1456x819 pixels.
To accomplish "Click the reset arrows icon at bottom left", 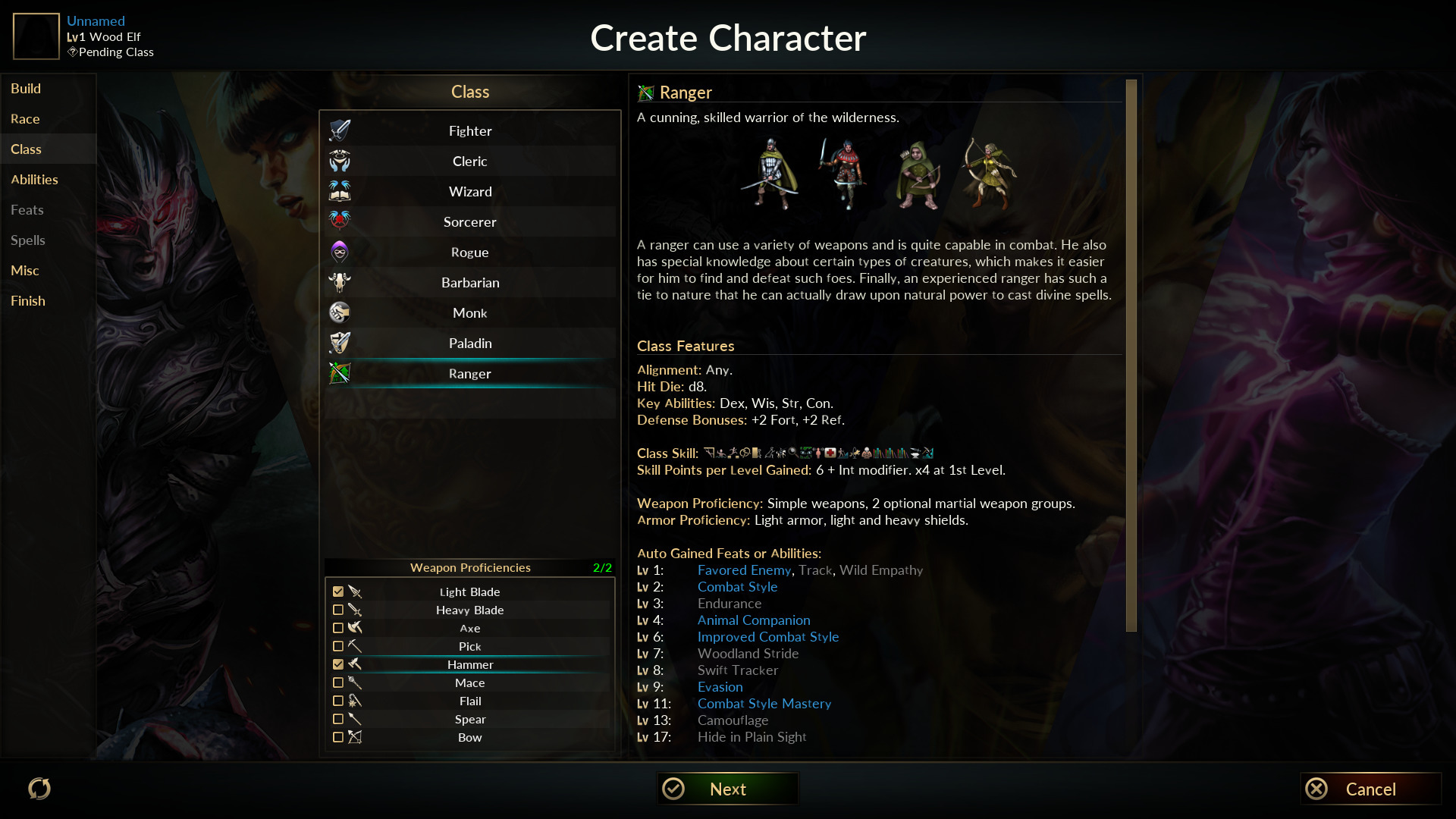I will coord(39,789).
